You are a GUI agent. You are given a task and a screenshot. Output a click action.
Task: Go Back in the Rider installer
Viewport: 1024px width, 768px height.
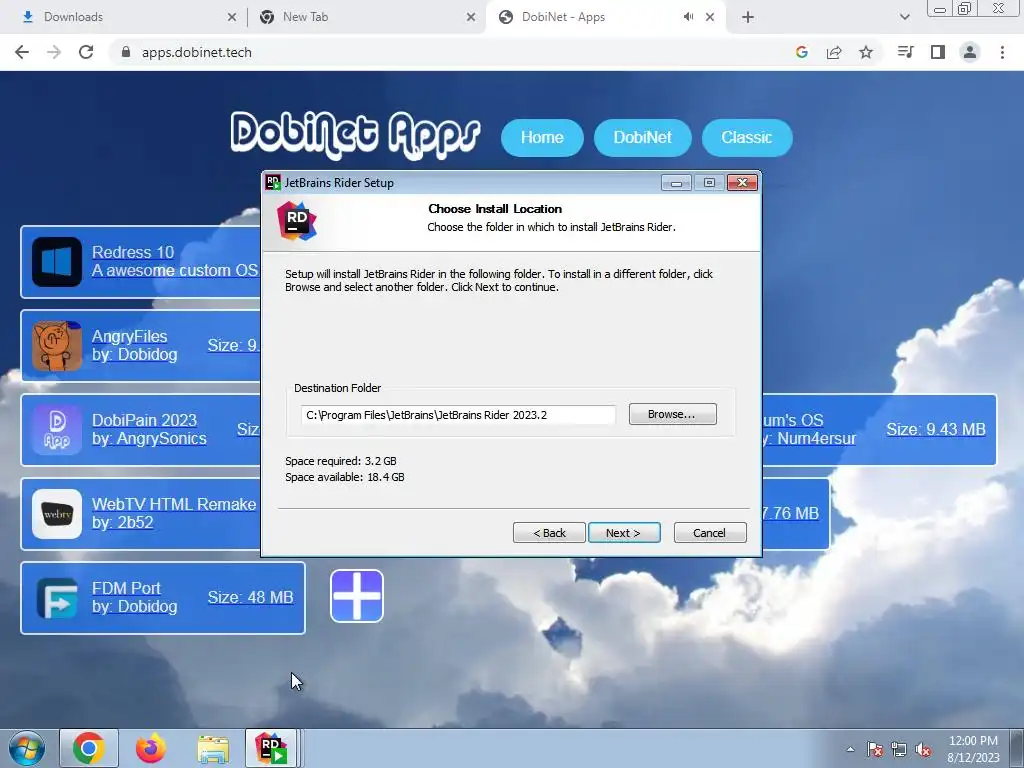[x=549, y=533]
